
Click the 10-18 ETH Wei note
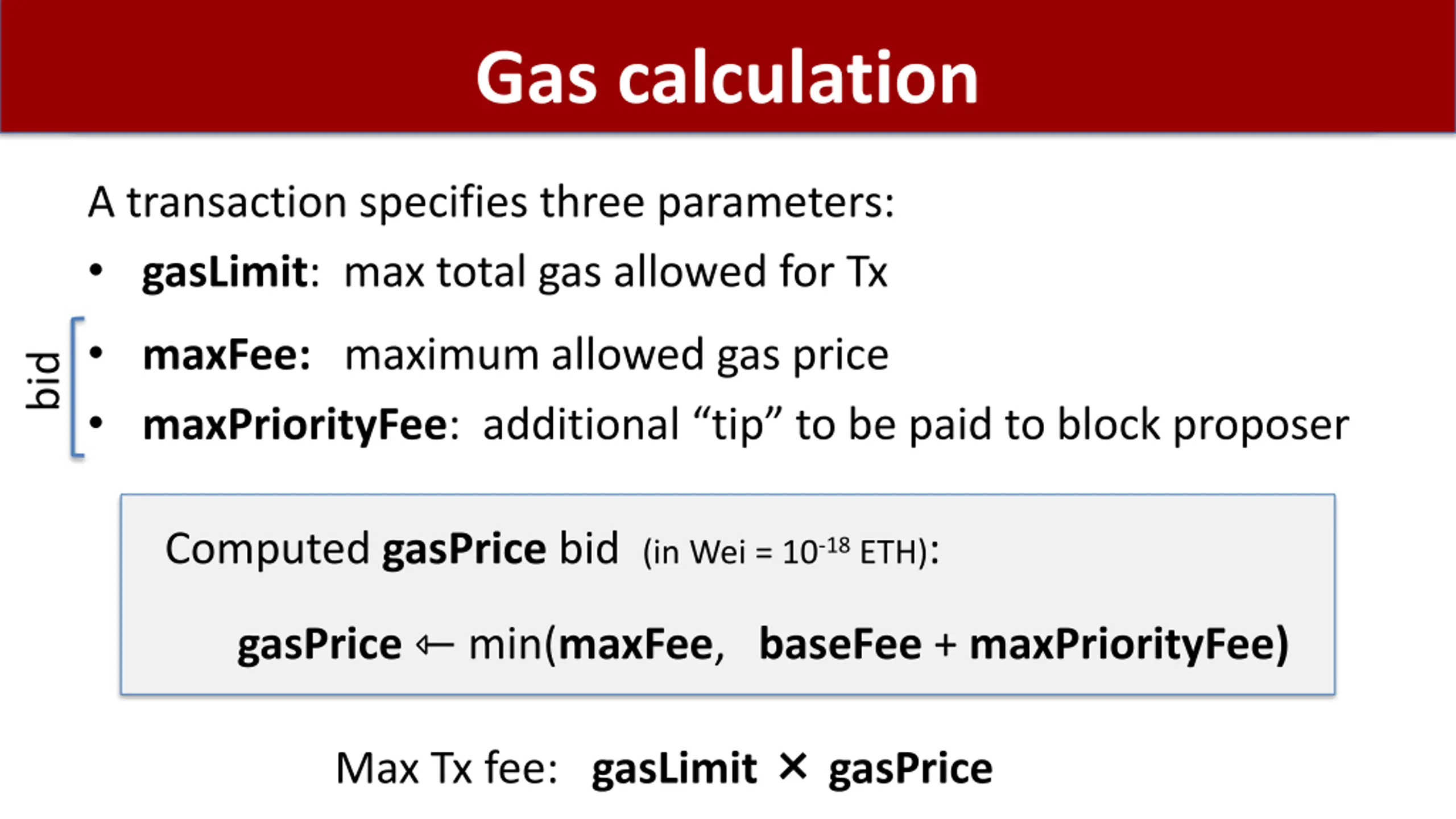pyautogui.click(x=791, y=551)
